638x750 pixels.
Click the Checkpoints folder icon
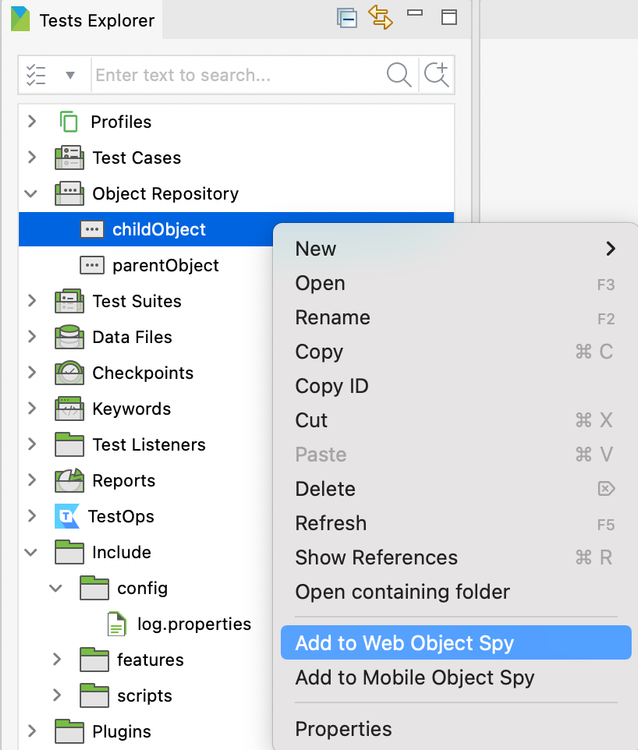69,373
